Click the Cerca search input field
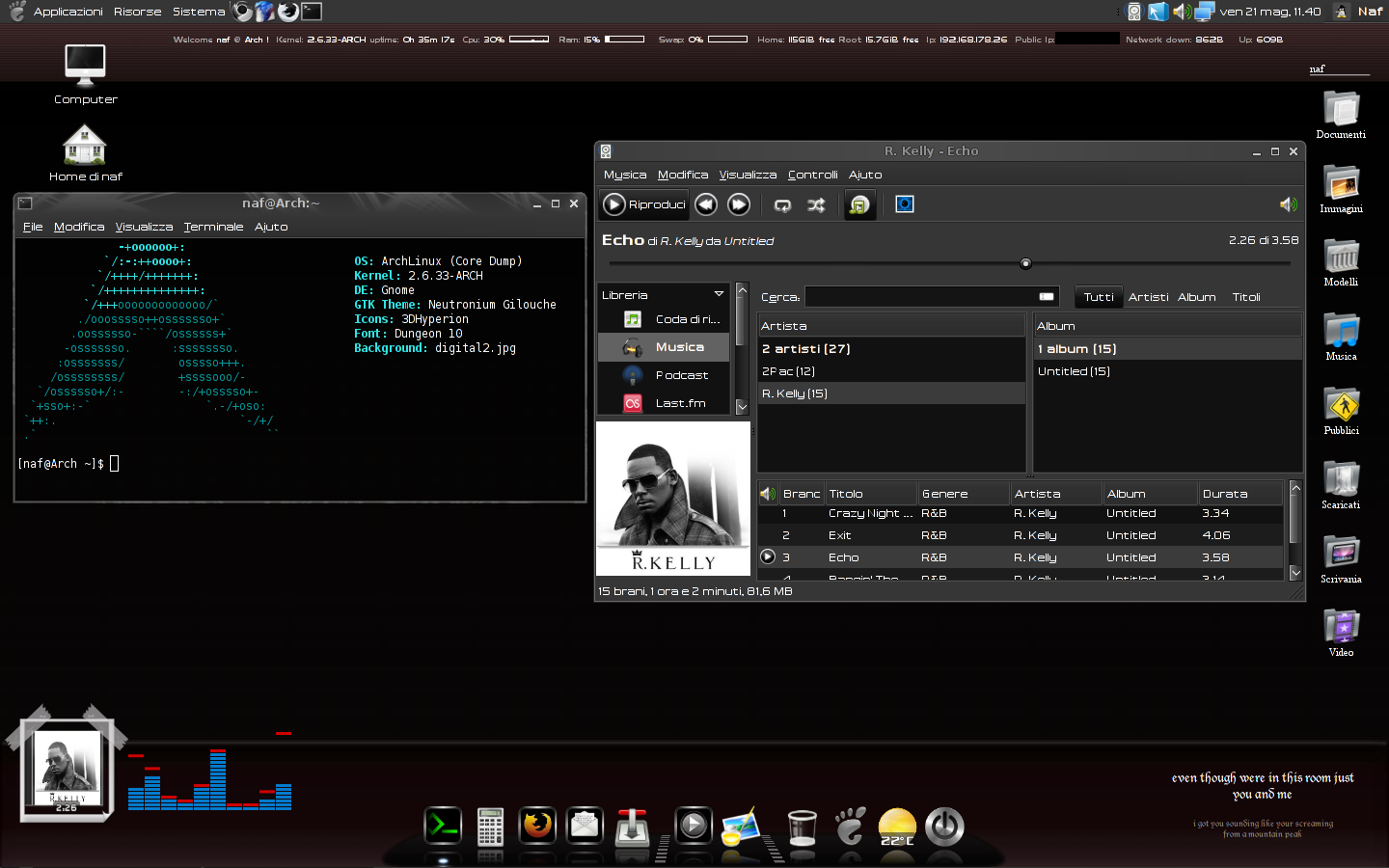The image size is (1389, 868). [x=932, y=297]
